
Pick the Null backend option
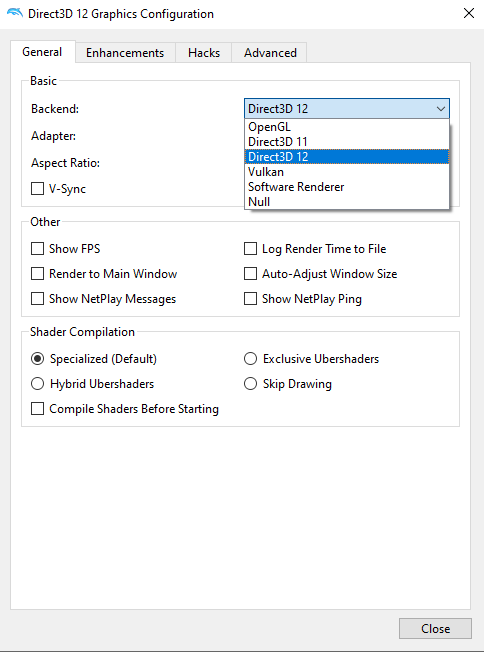point(347,202)
